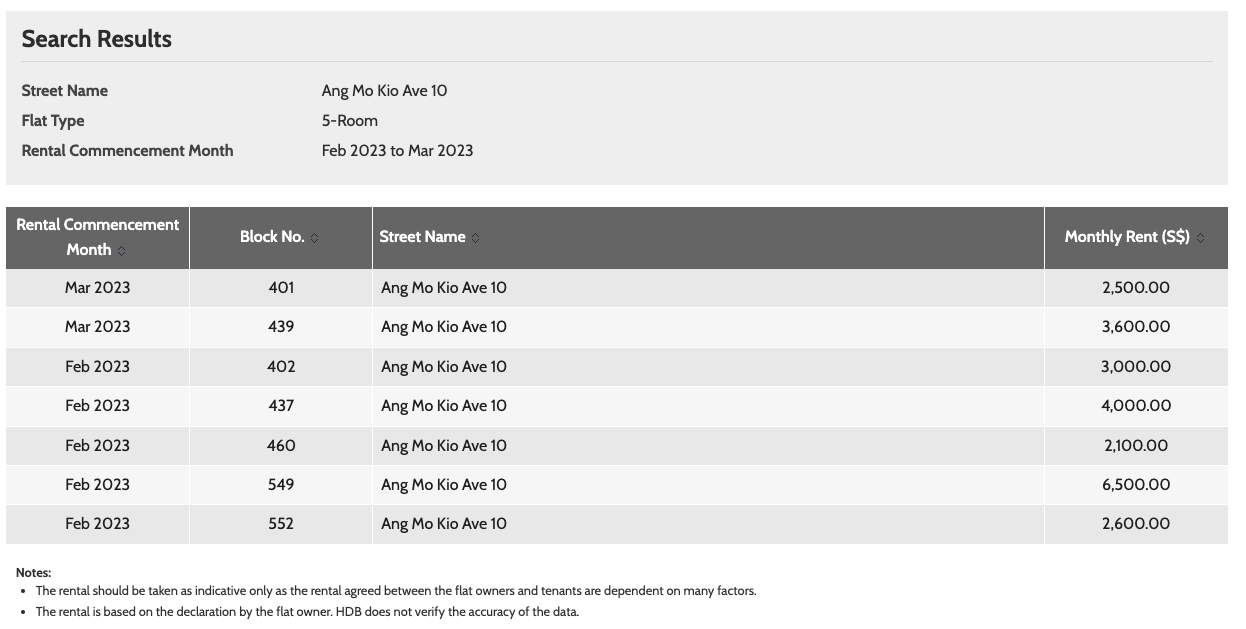Image resolution: width=1246 pixels, height=629 pixels.
Task: Click the Street Name column header
Action: pos(708,238)
